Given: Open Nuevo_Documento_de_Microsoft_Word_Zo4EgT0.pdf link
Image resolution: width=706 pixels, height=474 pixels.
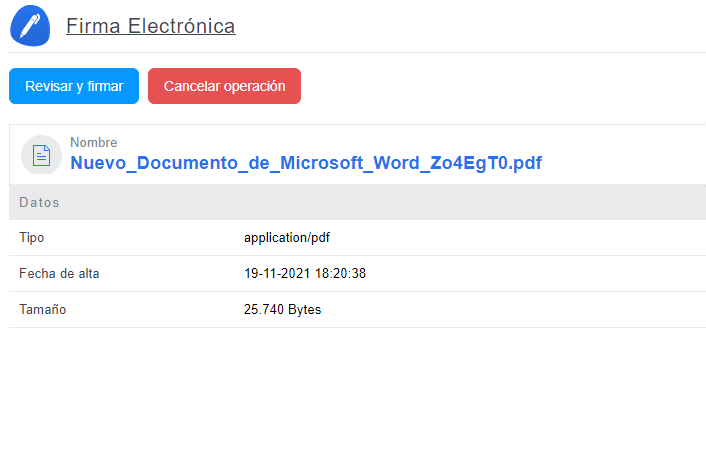Looking at the screenshot, I should pos(306,163).
